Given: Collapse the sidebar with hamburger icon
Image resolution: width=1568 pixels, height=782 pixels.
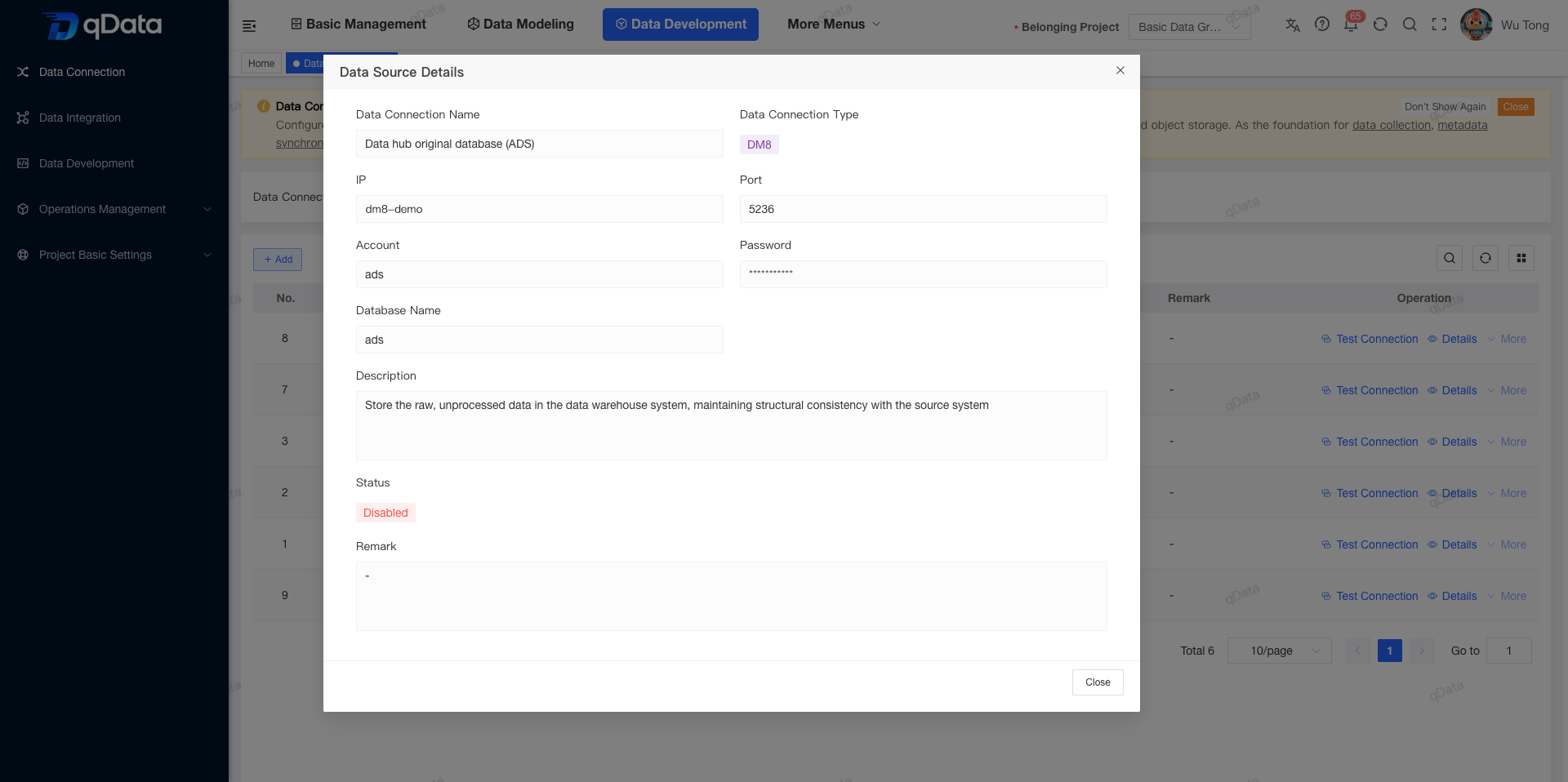Looking at the screenshot, I should pyautogui.click(x=249, y=26).
